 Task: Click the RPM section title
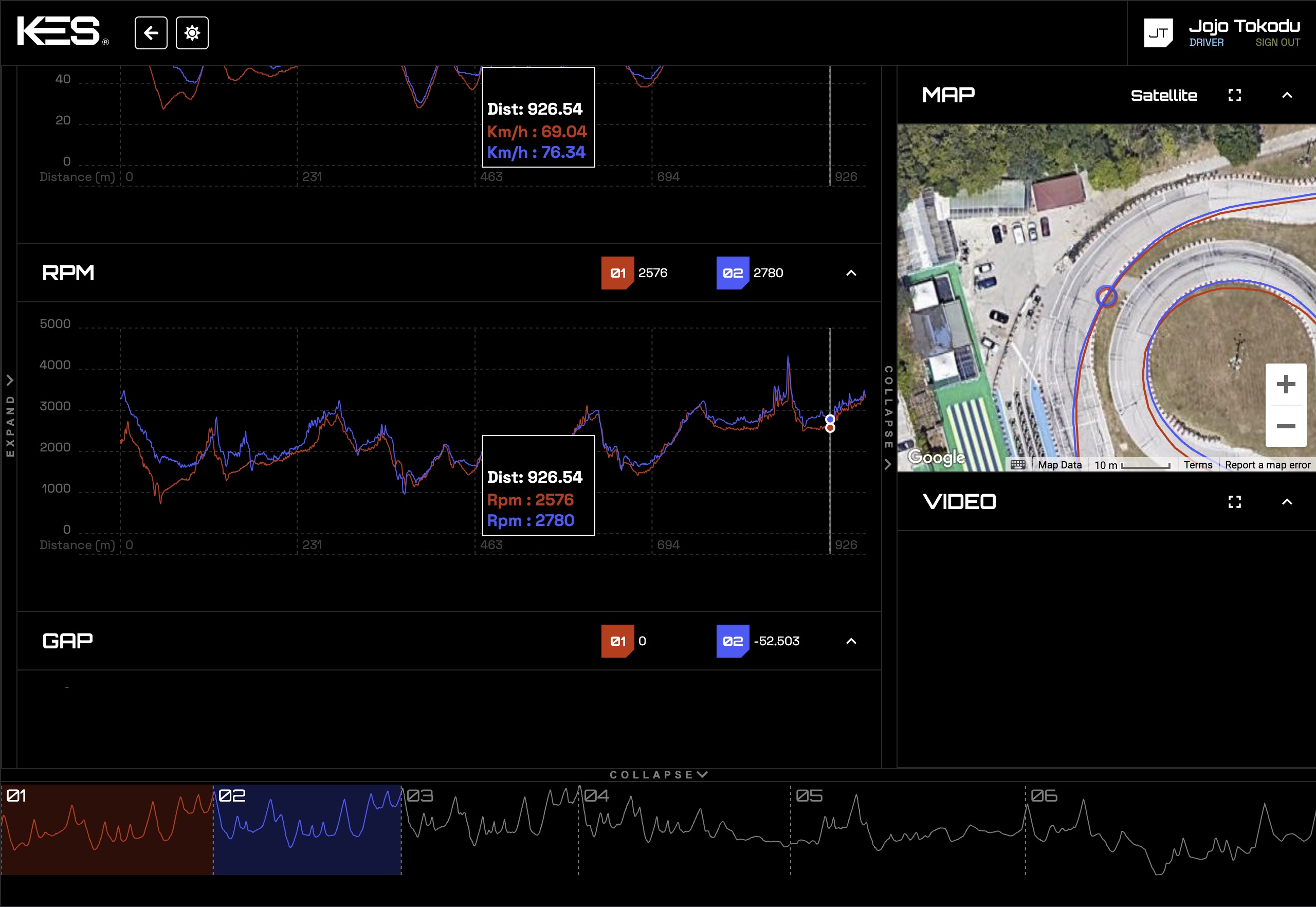pyautogui.click(x=68, y=274)
